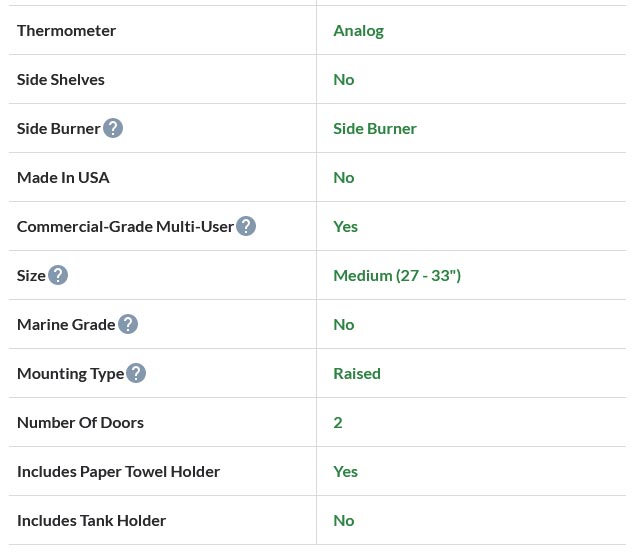
Task: Click the Raised mounting type value
Action: [x=357, y=373]
